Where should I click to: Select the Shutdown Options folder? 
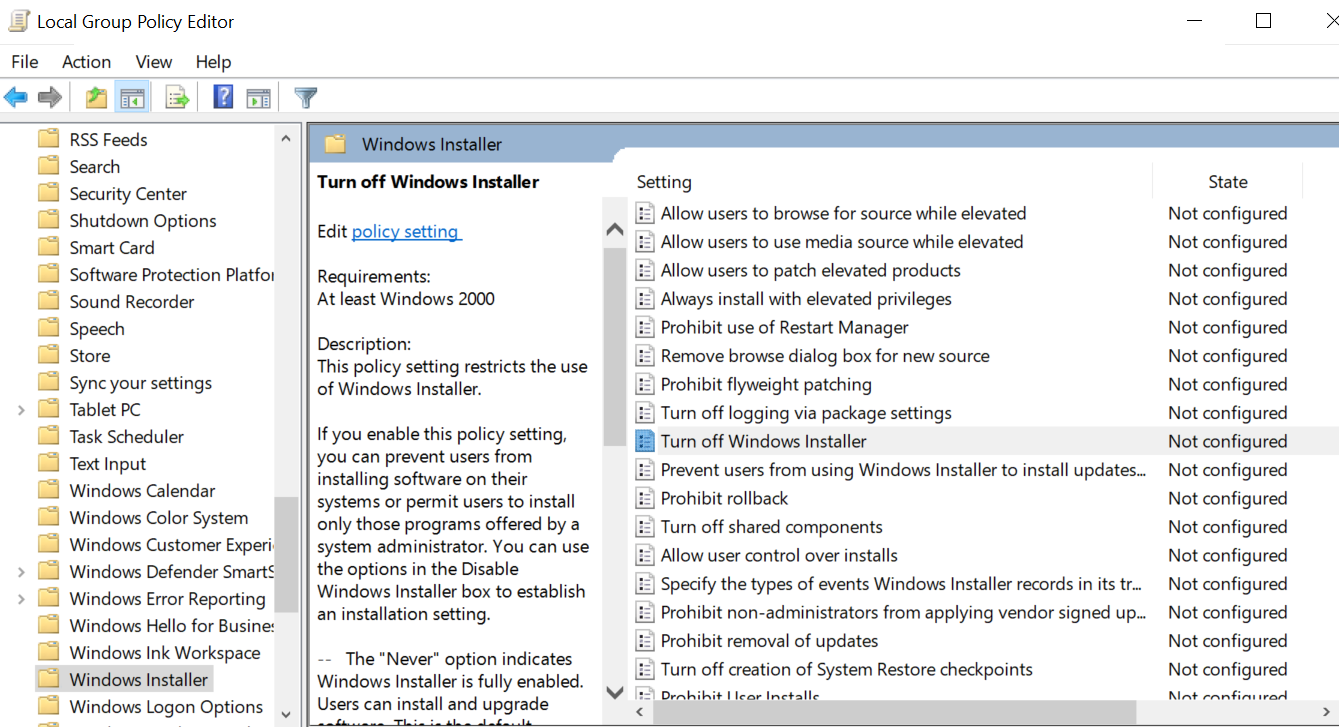(x=143, y=221)
